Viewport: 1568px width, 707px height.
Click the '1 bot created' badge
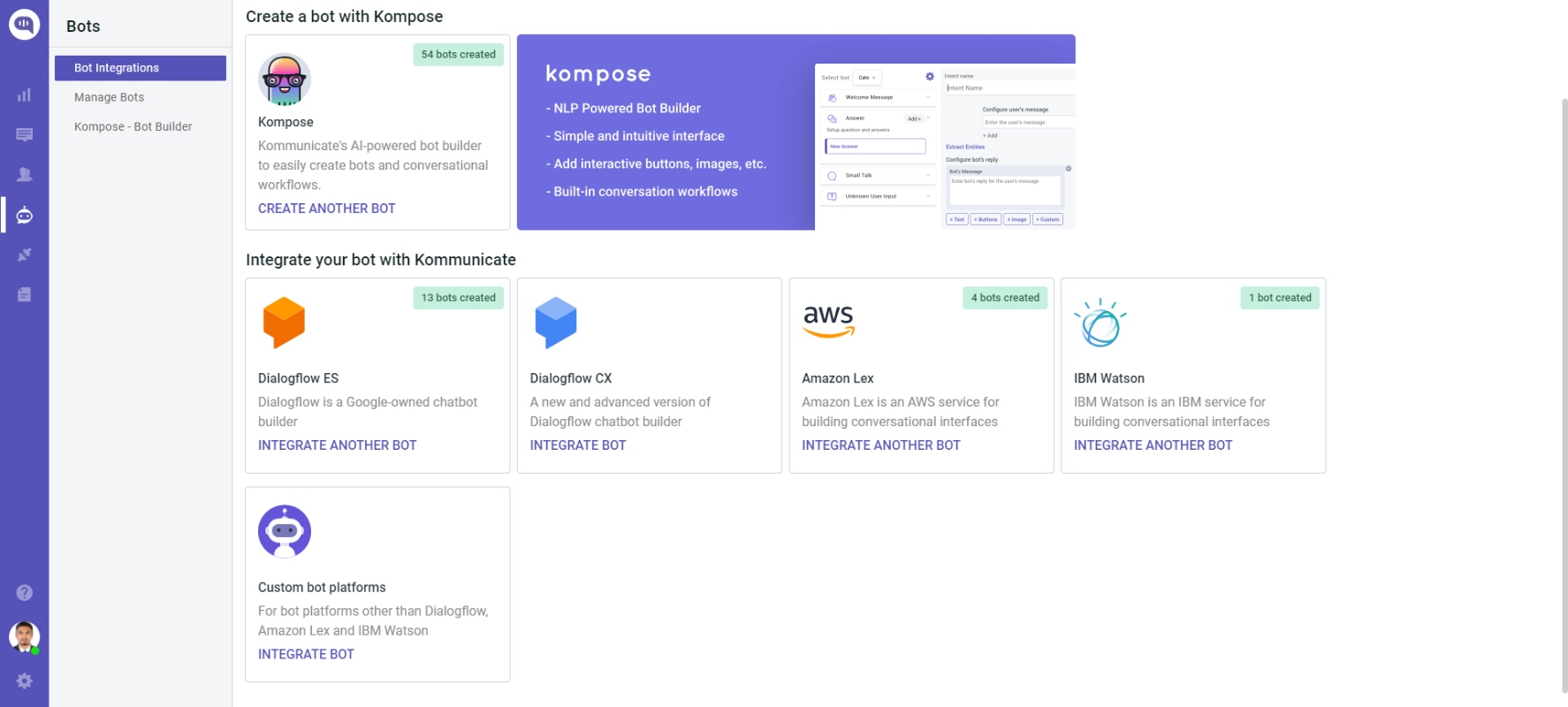(x=1280, y=298)
